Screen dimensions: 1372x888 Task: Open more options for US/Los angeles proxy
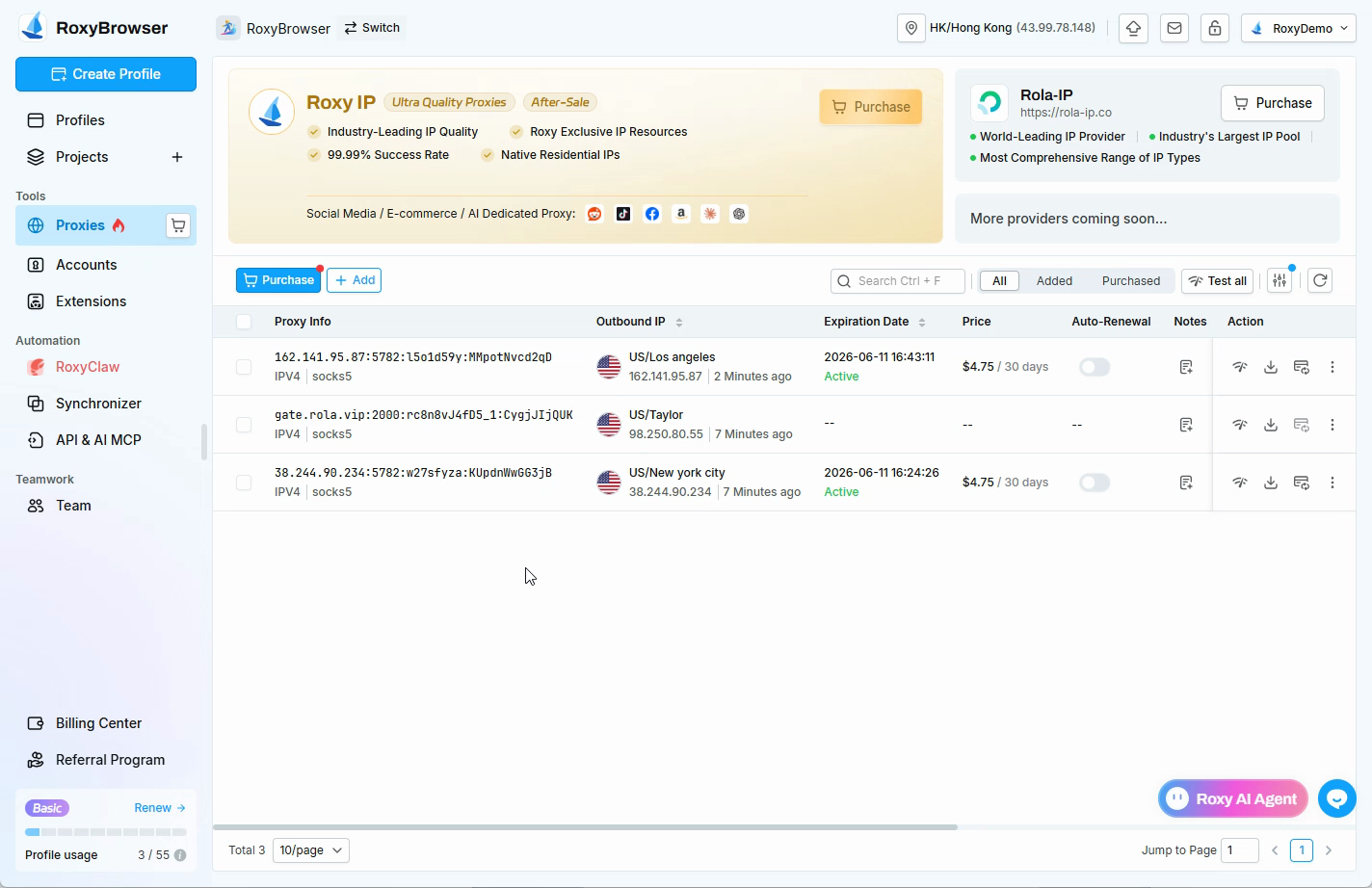(x=1332, y=367)
